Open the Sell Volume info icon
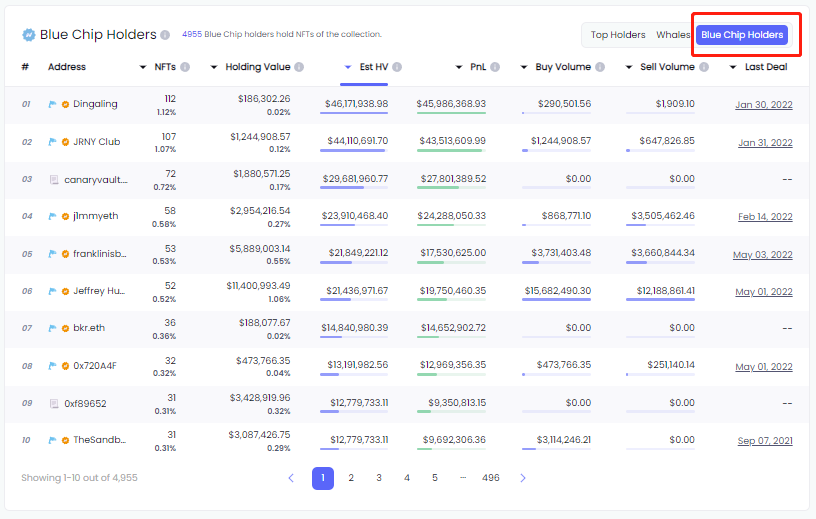816x519 pixels. (x=704, y=67)
